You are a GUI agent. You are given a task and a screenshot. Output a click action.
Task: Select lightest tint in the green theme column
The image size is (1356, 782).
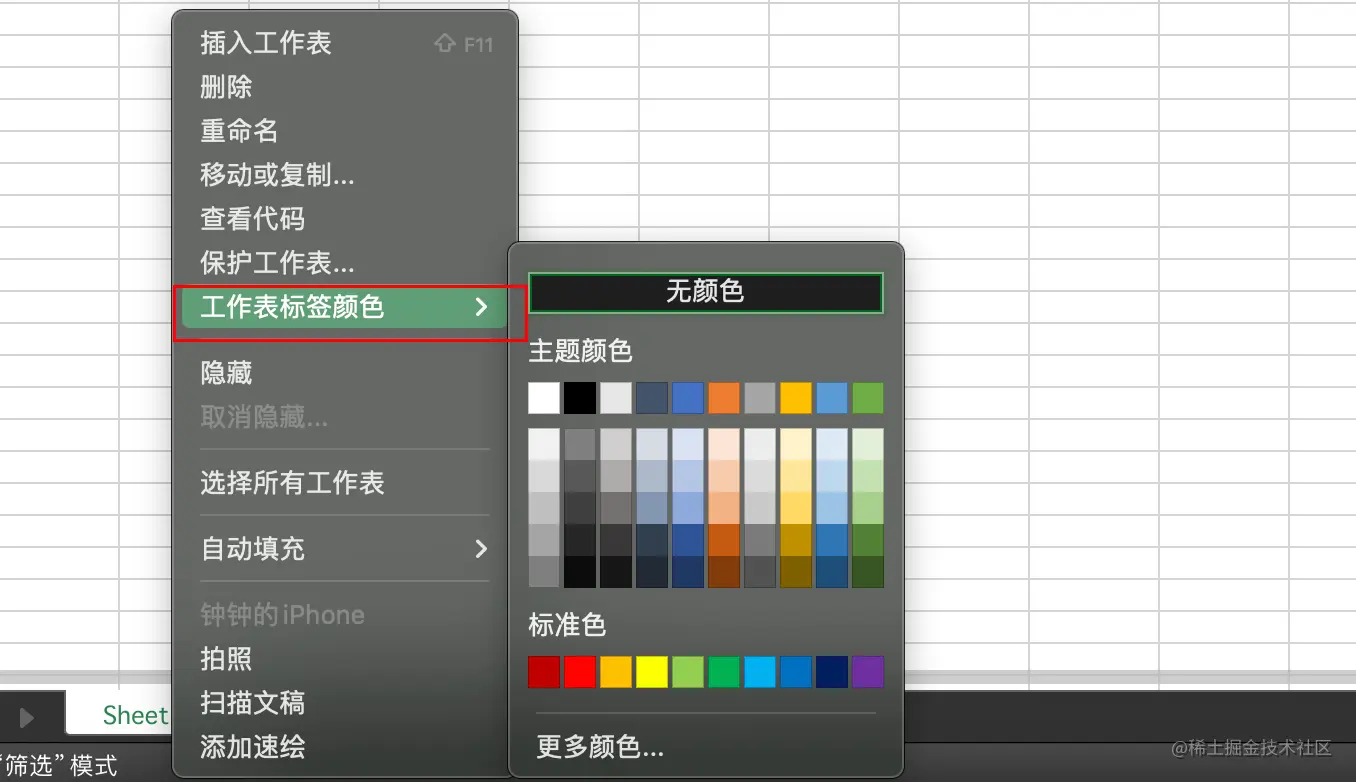(868, 444)
